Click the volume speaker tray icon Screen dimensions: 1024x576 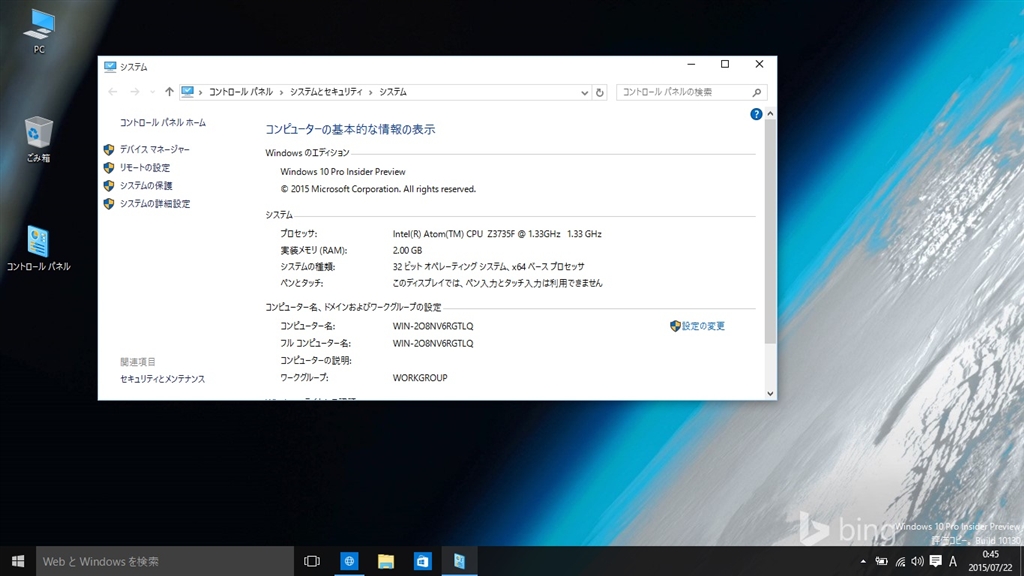click(918, 561)
